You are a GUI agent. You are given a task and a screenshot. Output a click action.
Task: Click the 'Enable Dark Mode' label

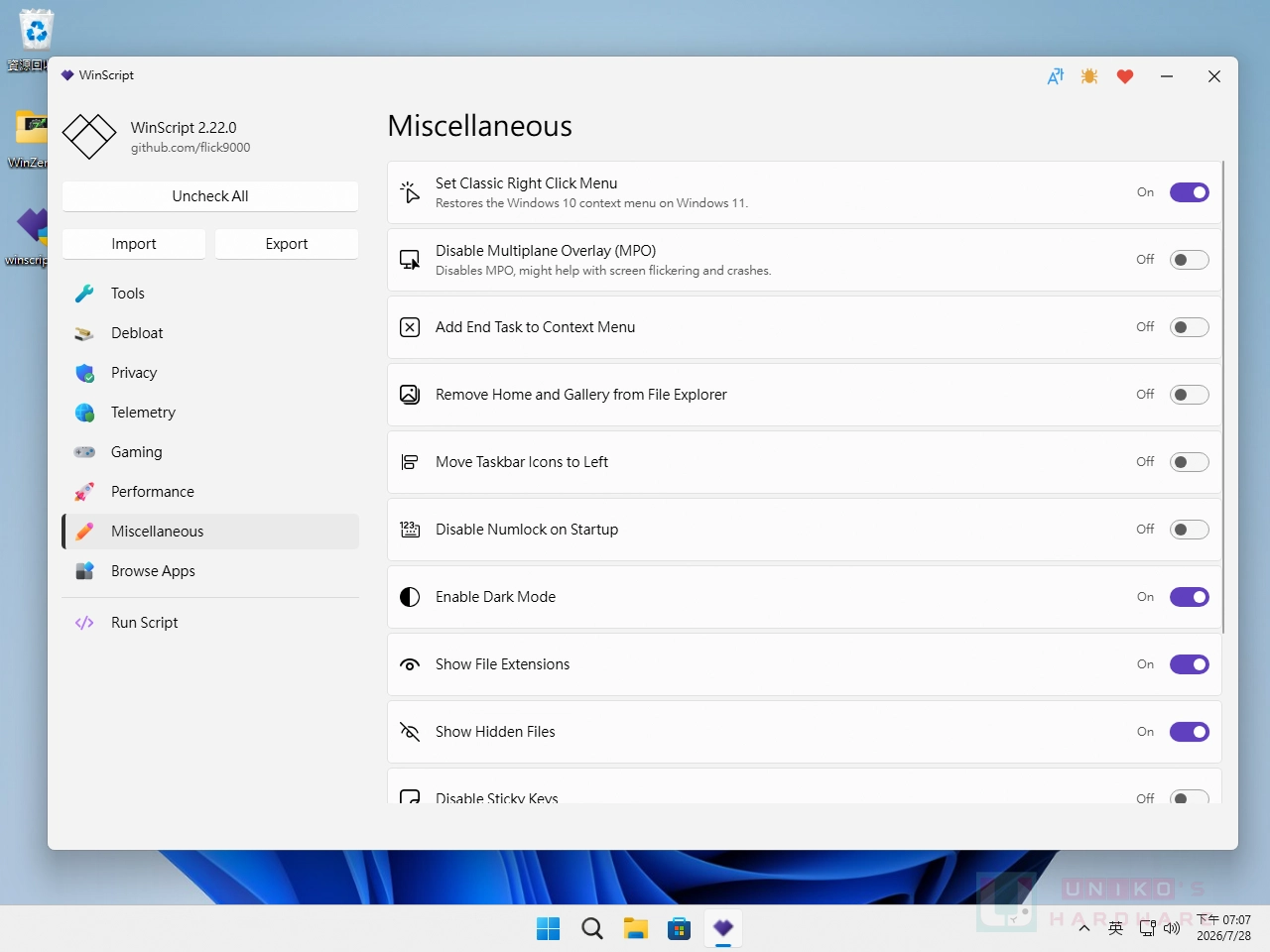(x=495, y=597)
